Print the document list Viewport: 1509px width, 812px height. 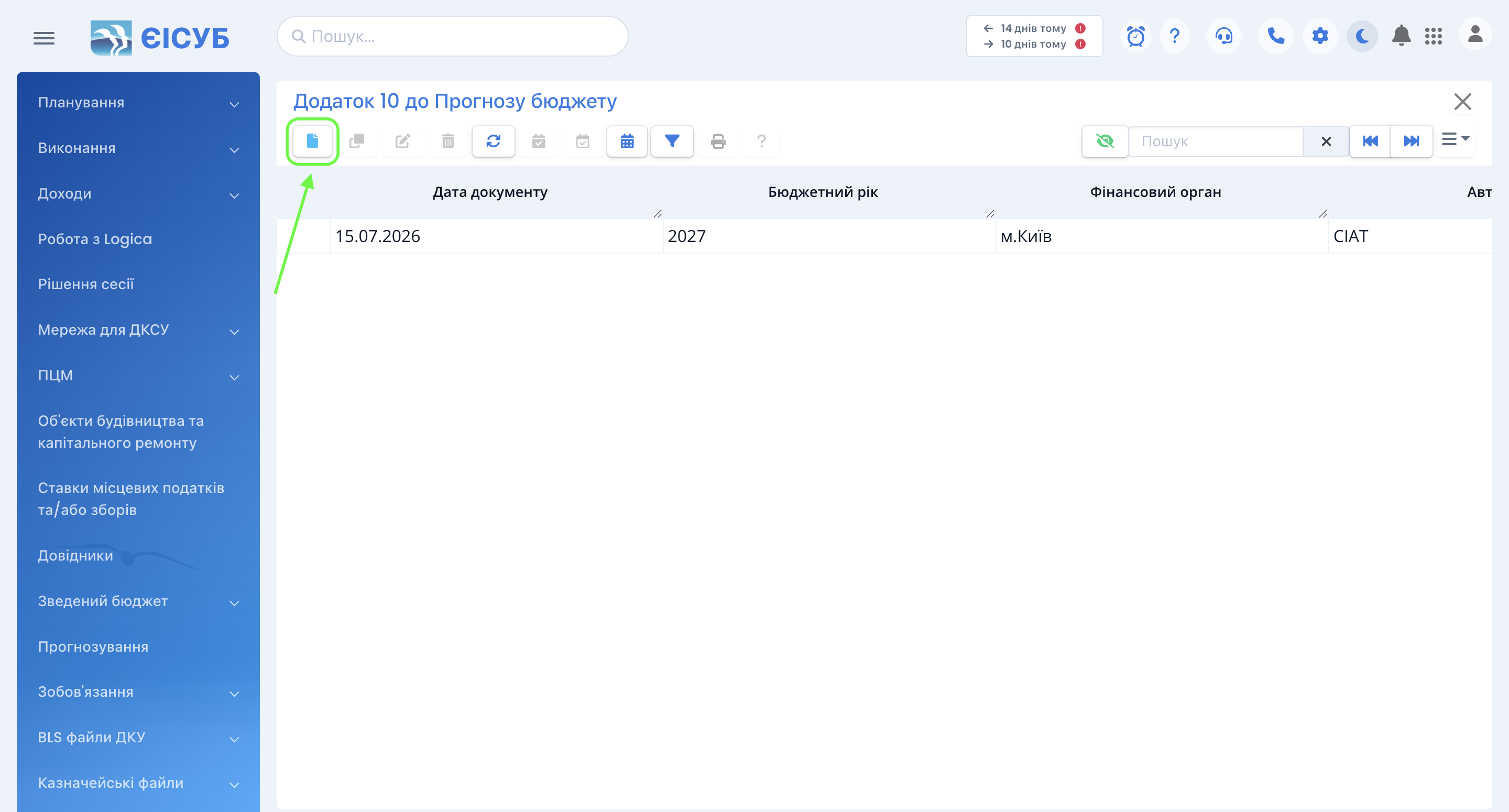click(x=718, y=141)
